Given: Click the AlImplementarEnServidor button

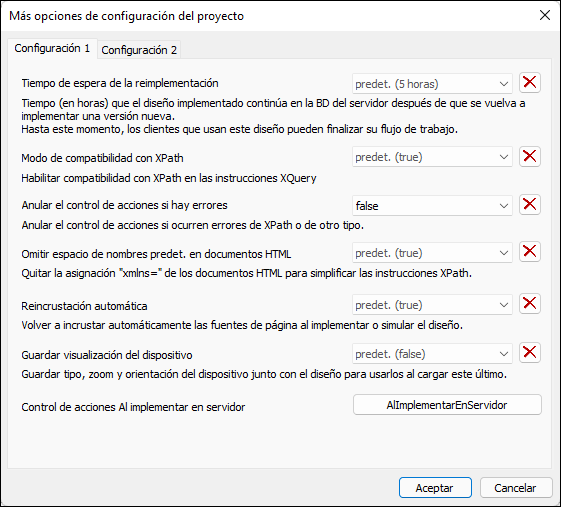Looking at the screenshot, I should coord(447,405).
